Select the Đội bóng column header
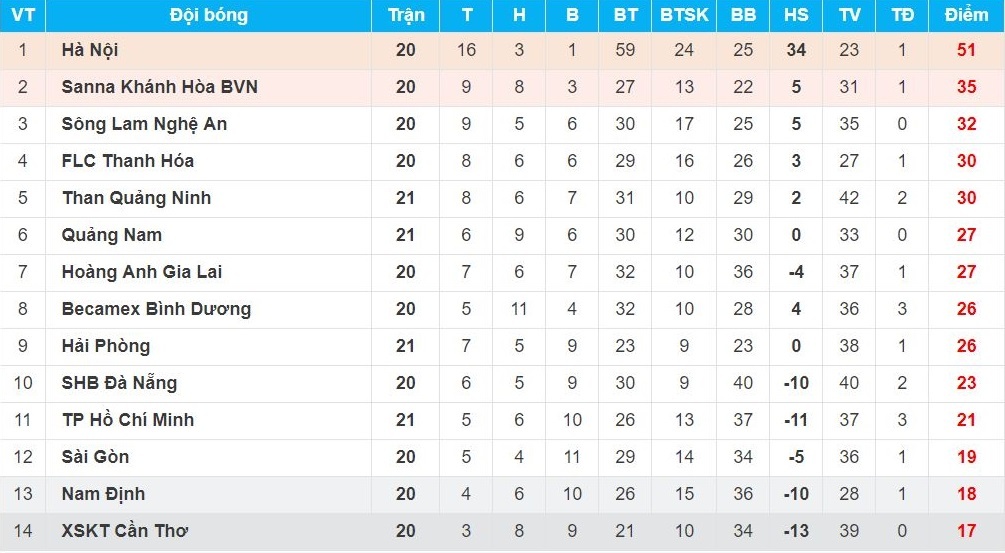The image size is (1005, 553). pos(208,15)
